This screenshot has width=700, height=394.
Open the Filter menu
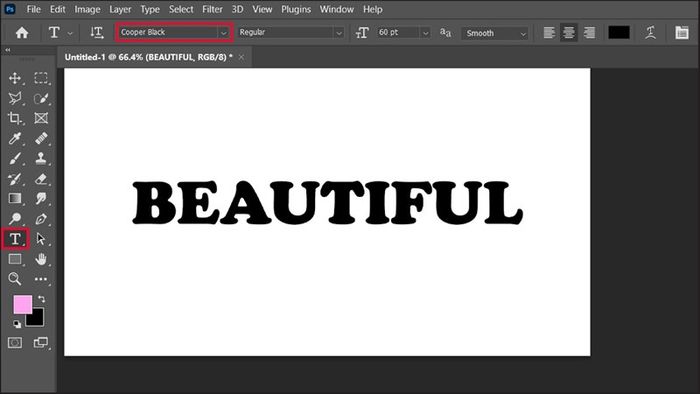pos(212,9)
